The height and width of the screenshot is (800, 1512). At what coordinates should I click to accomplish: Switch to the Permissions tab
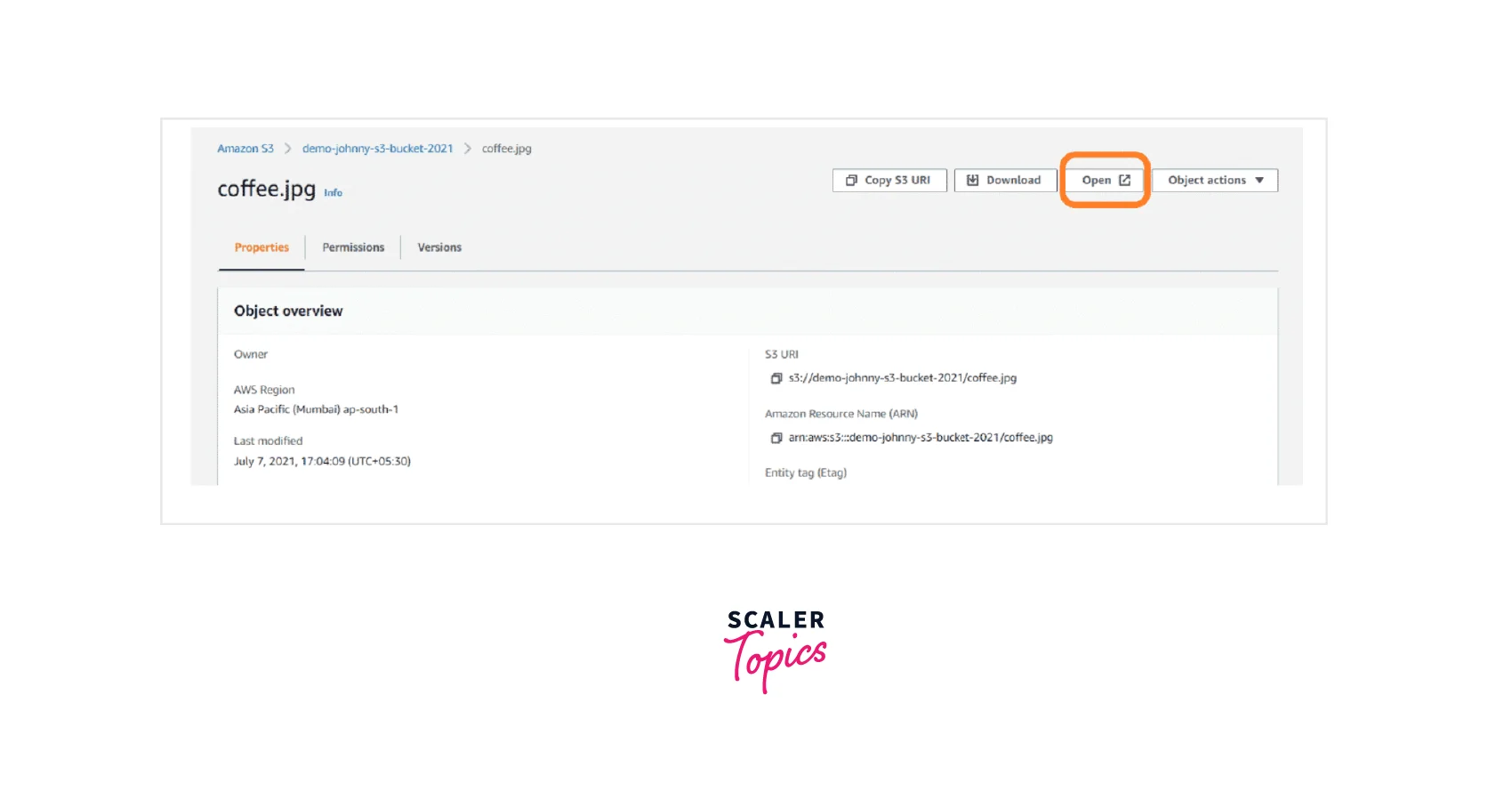(353, 247)
